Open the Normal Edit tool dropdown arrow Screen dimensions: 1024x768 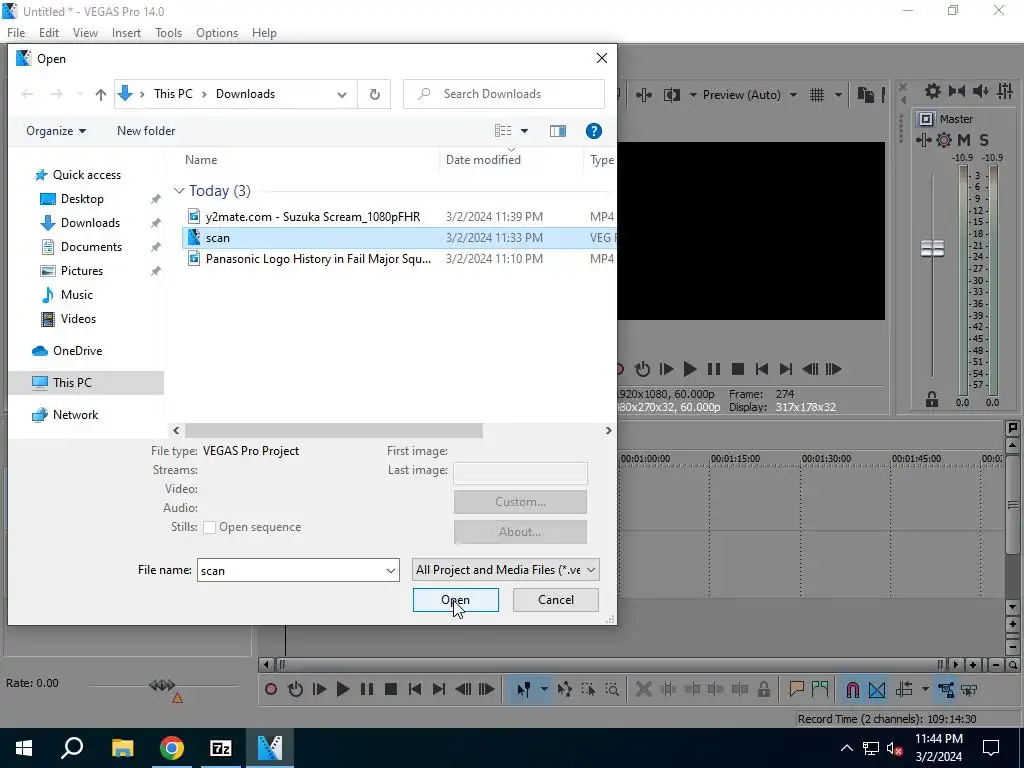click(543, 690)
